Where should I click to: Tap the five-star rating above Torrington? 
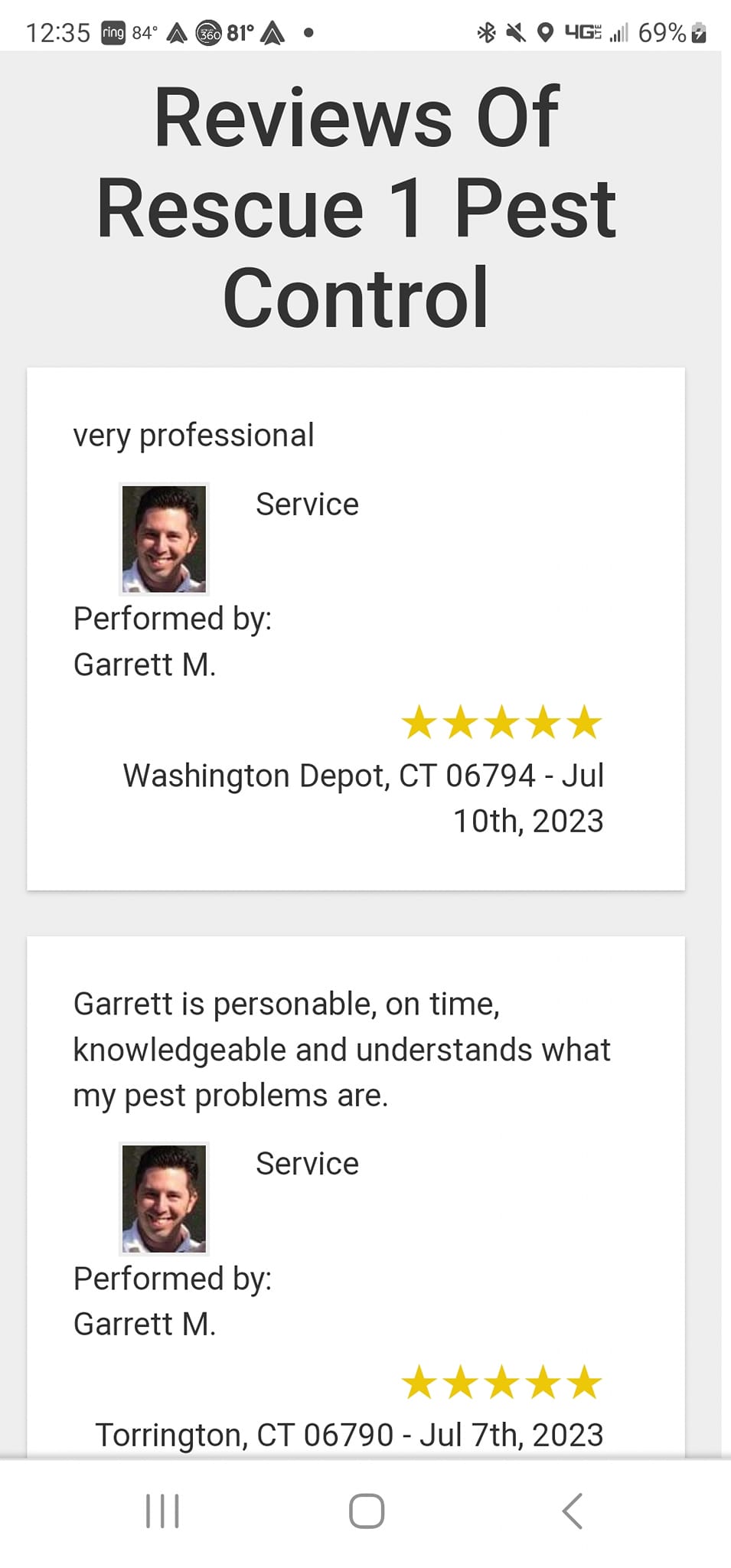coord(502,1383)
